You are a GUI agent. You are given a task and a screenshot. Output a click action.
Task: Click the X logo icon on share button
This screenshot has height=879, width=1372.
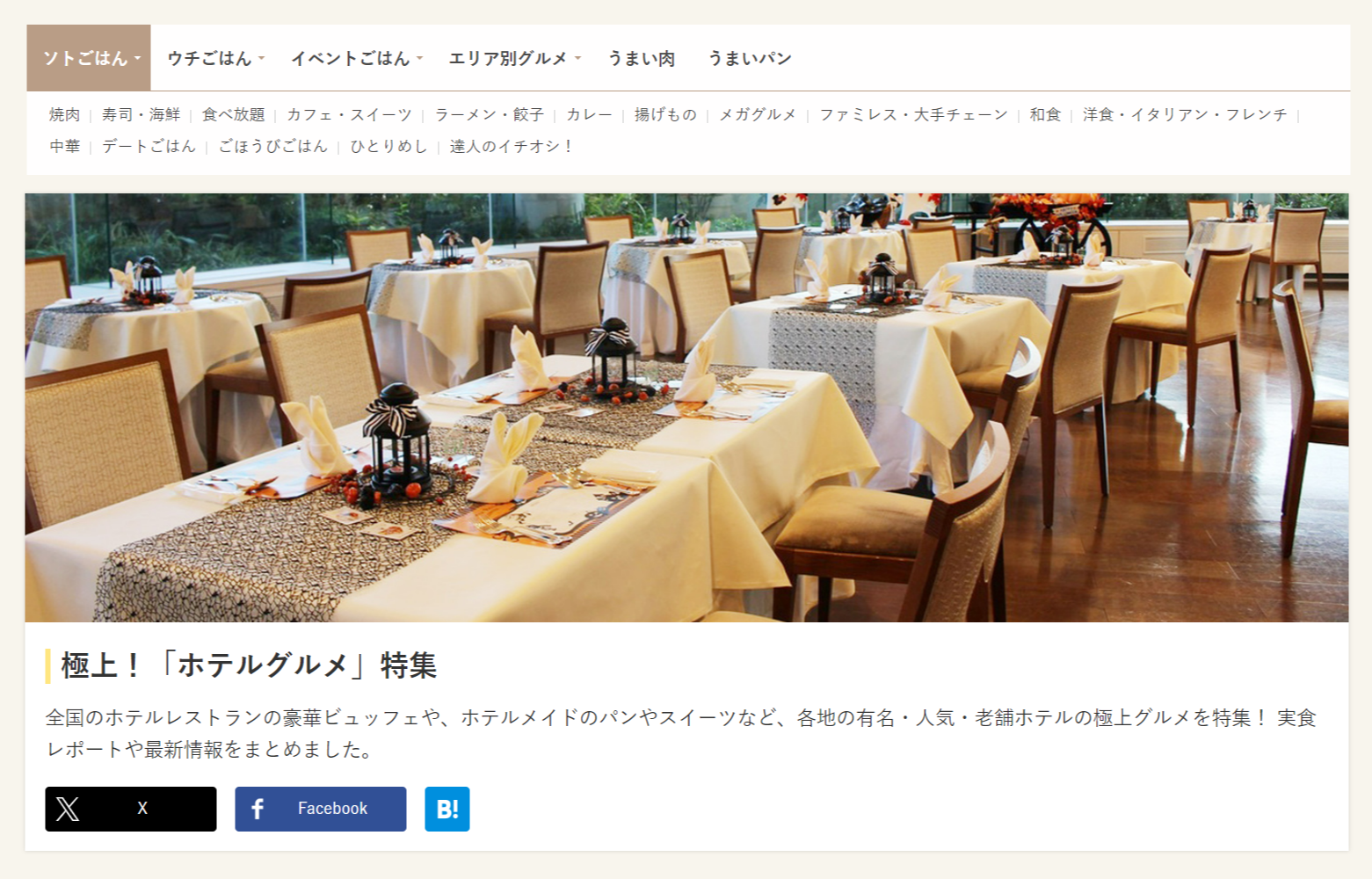pos(68,809)
